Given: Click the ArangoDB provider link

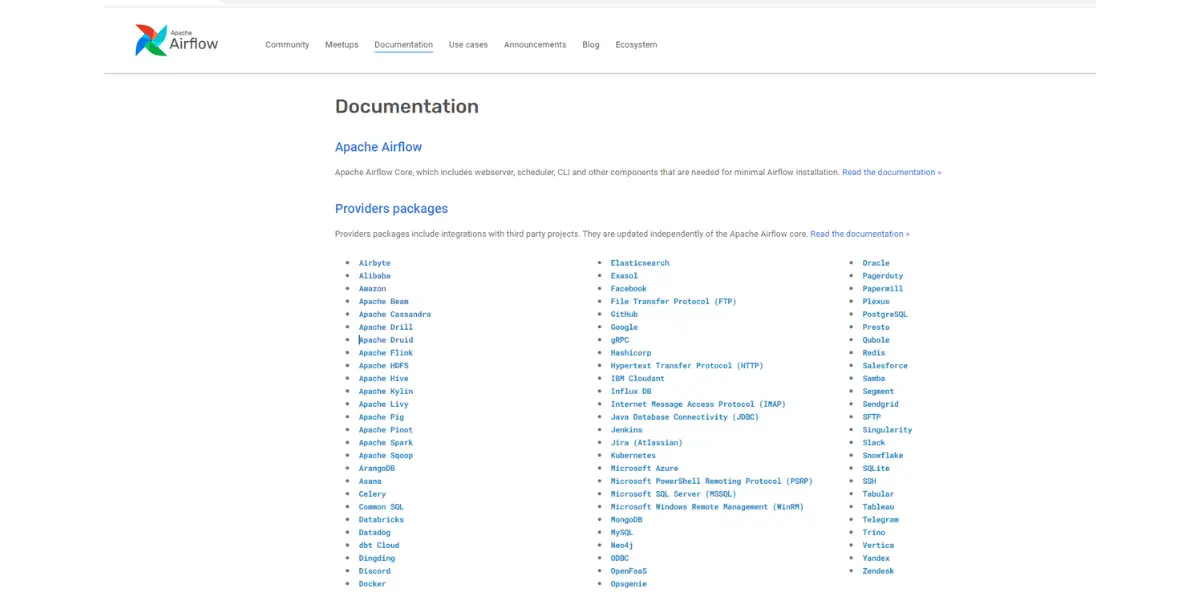Looking at the screenshot, I should point(377,469).
